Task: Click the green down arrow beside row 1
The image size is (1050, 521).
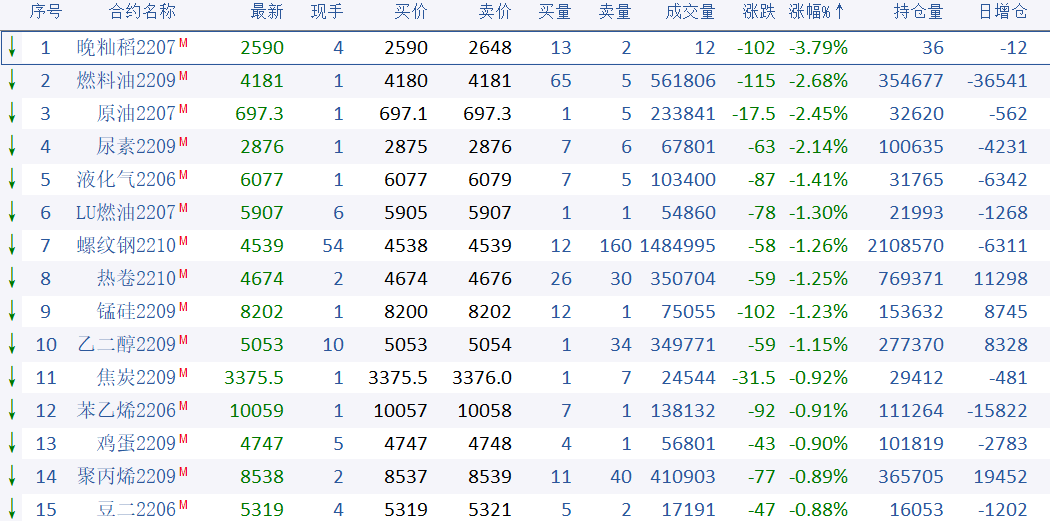Action: point(12,47)
